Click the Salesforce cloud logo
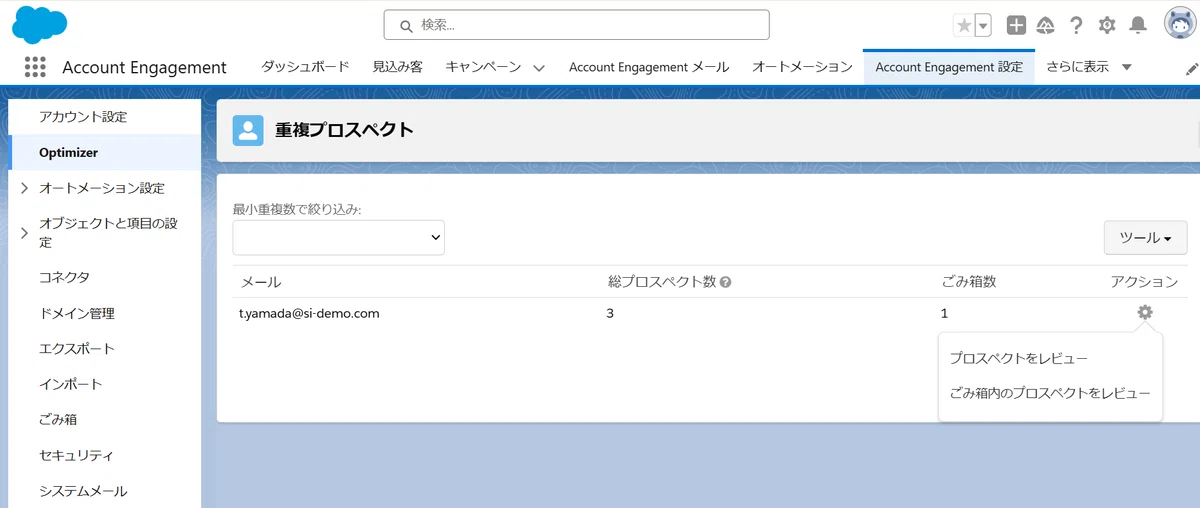1200x508 pixels. (x=40, y=24)
